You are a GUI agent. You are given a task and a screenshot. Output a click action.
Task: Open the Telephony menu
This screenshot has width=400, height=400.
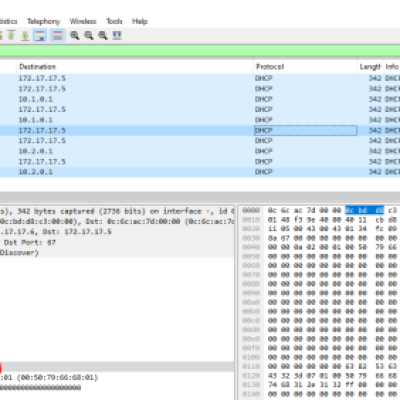click(x=44, y=21)
